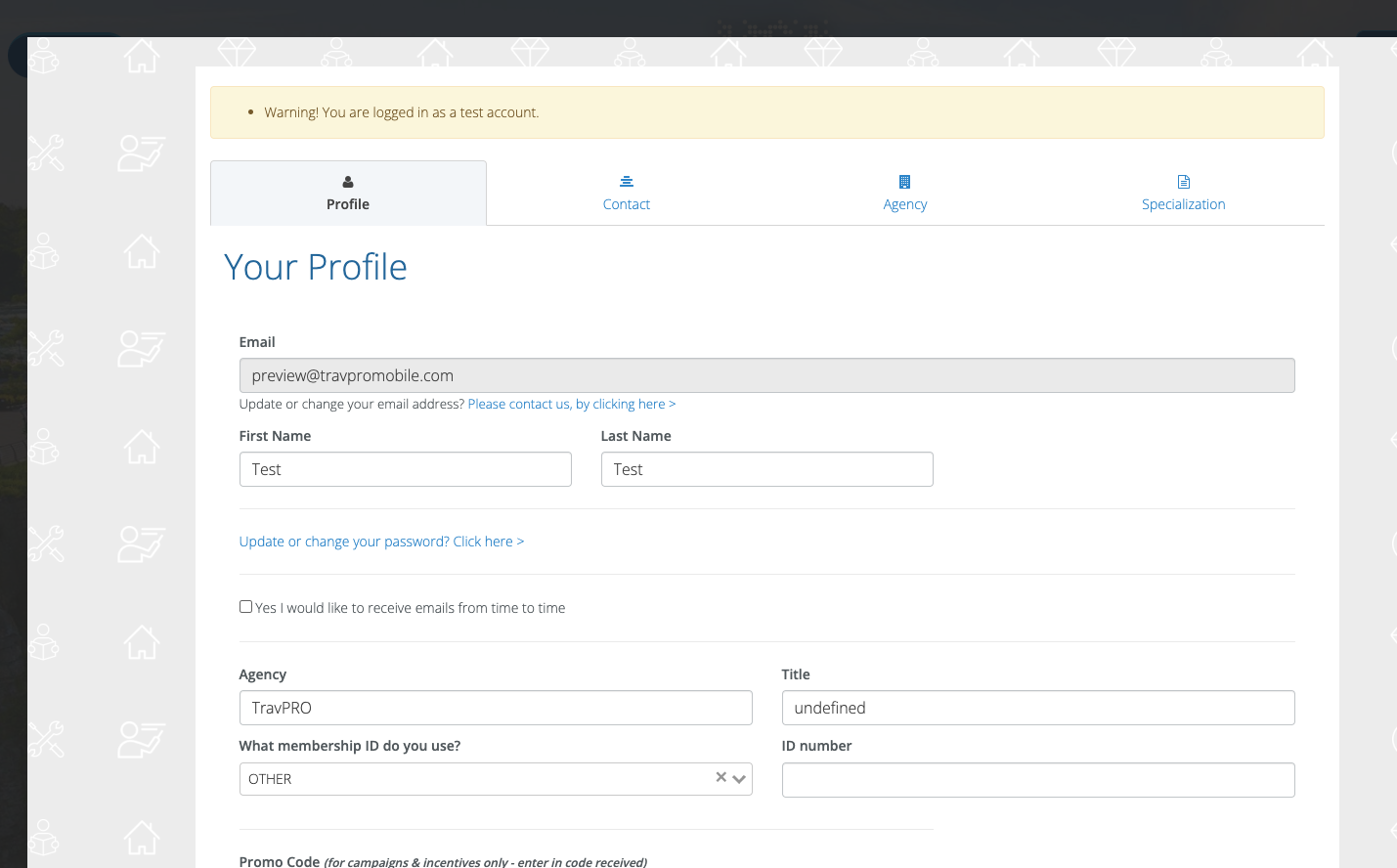The width and height of the screenshot is (1397, 868).
Task: Go to the Specialization tab
Action: (x=1183, y=204)
